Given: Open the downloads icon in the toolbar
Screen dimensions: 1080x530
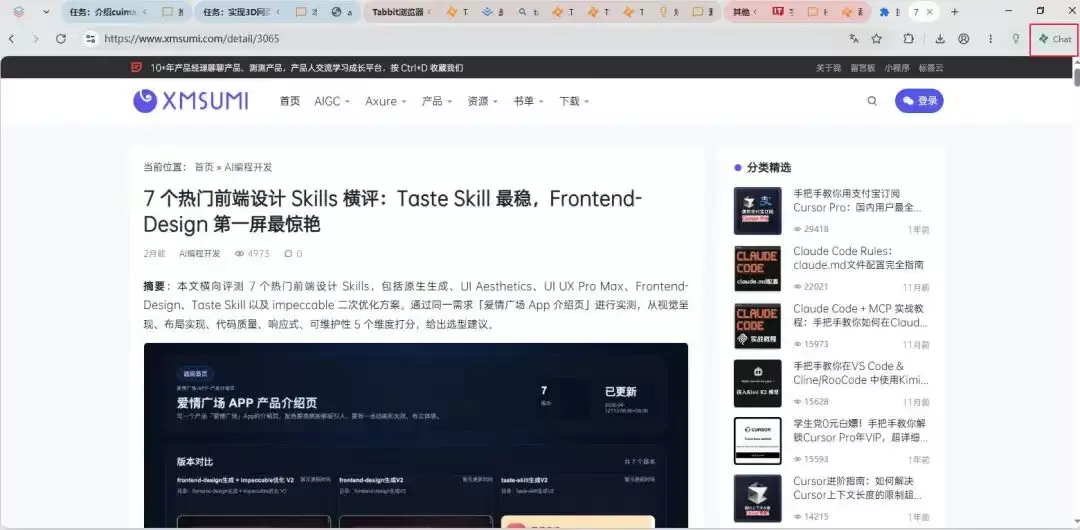Looking at the screenshot, I should (940, 39).
